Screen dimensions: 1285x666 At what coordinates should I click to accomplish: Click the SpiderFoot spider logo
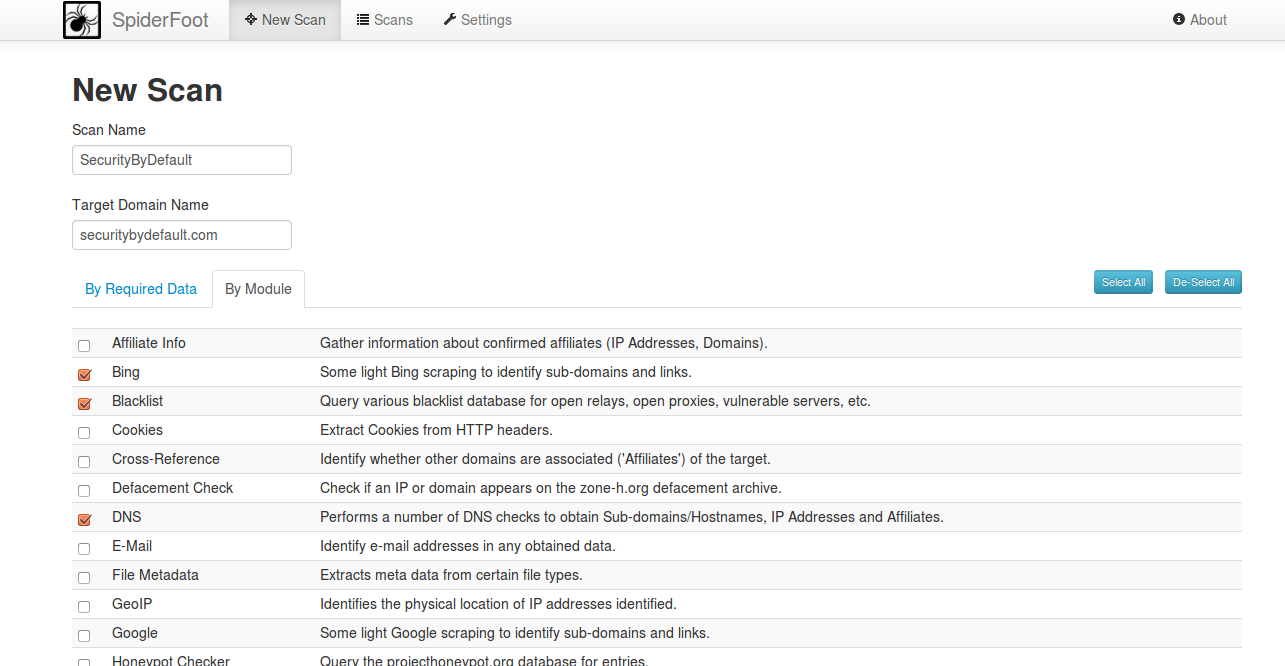point(82,20)
